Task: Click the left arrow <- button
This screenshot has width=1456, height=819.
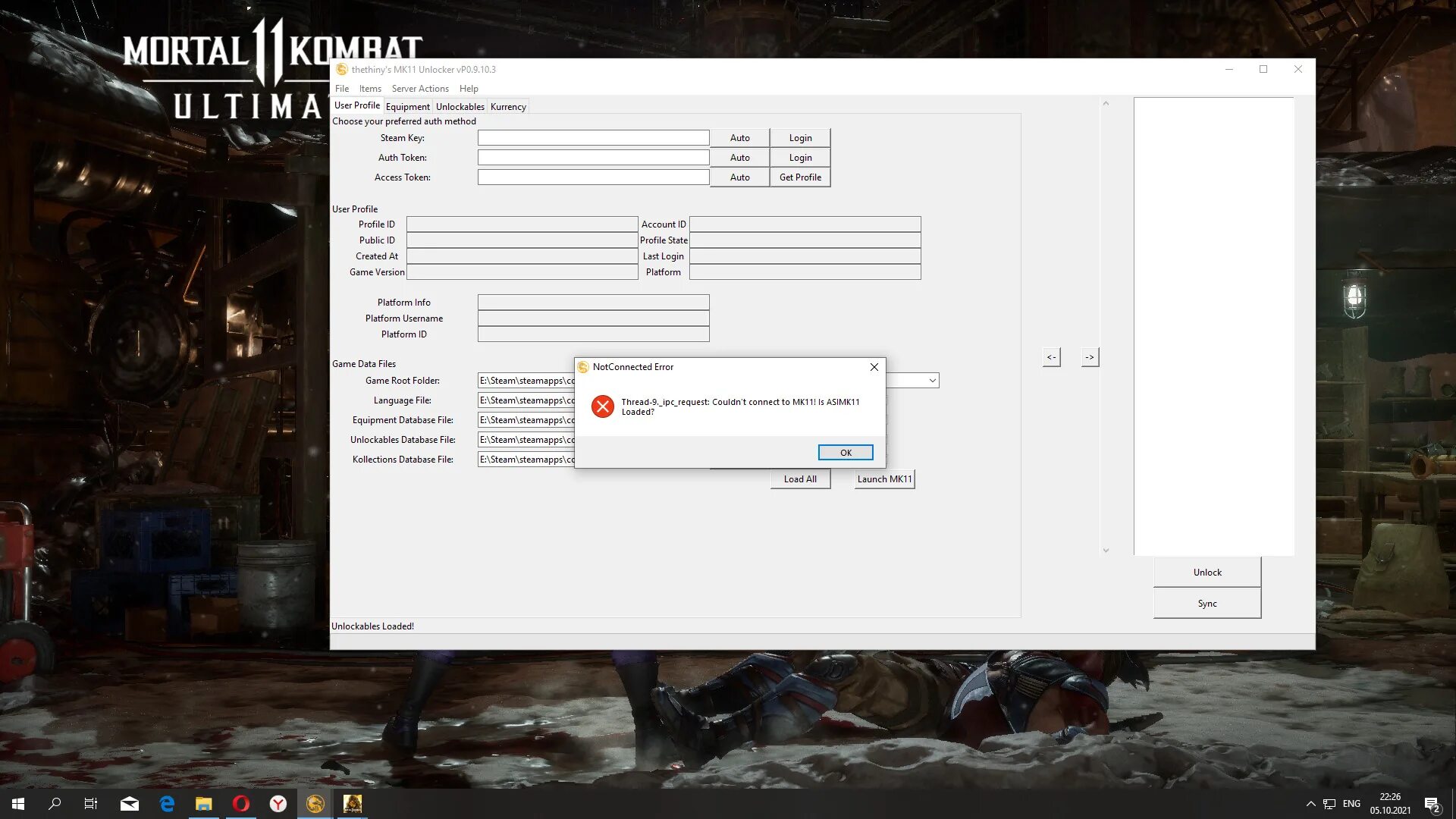Action: coord(1051,357)
